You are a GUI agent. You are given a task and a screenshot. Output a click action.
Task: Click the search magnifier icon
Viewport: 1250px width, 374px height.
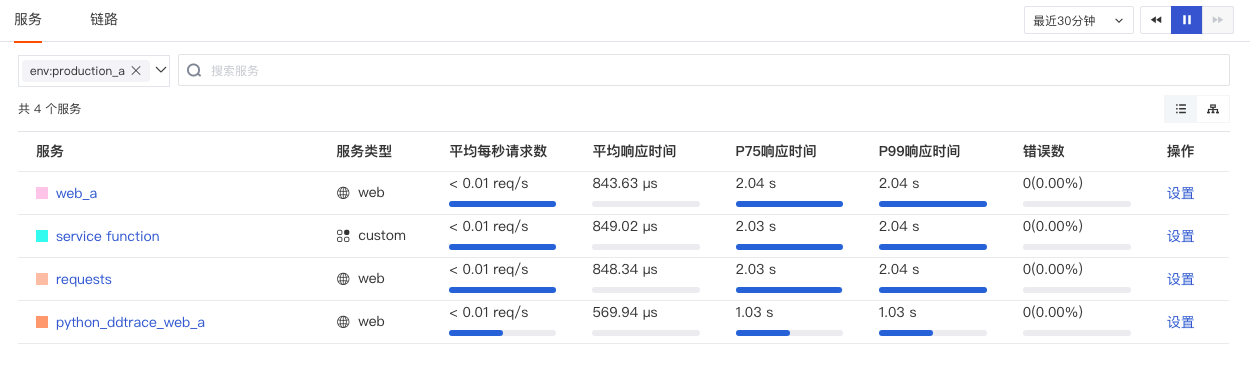coord(194,70)
